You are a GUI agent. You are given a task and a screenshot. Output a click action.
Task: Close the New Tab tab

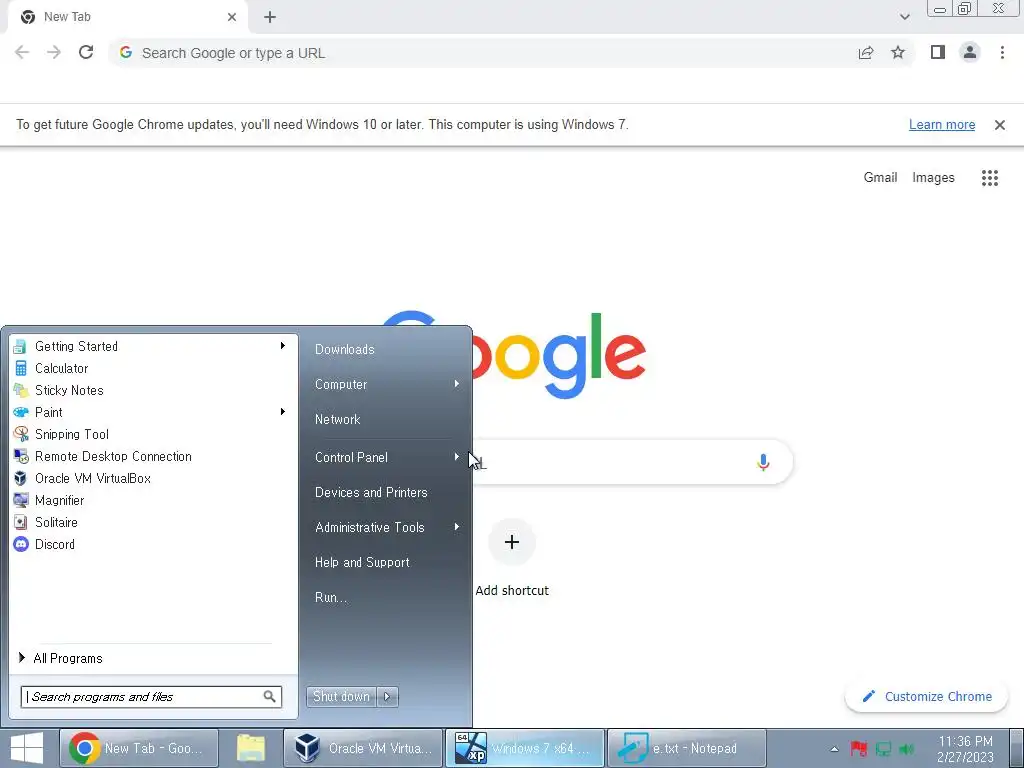[232, 17]
